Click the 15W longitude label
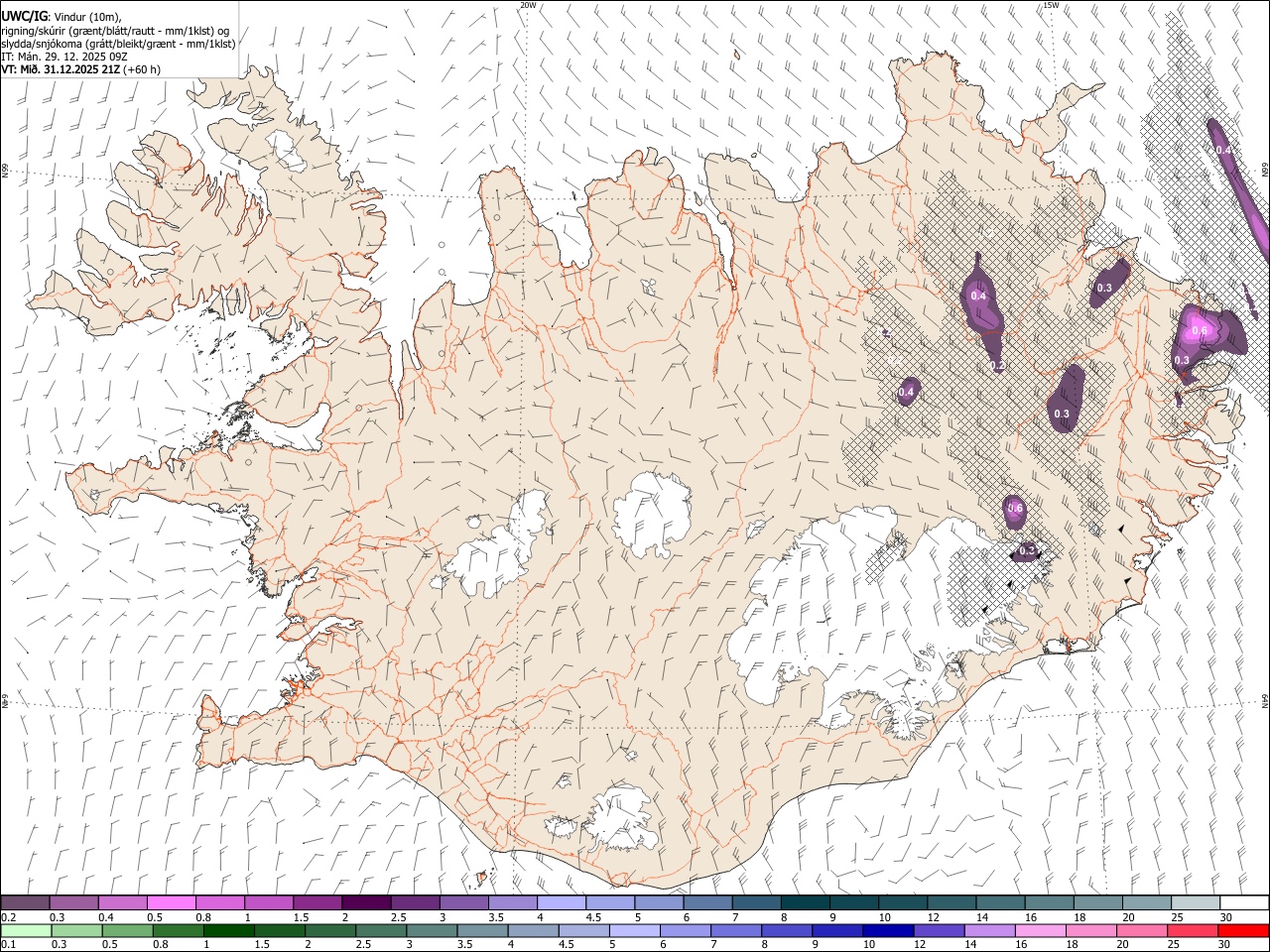Image resolution: width=1270 pixels, height=952 pixels. 1051,5
